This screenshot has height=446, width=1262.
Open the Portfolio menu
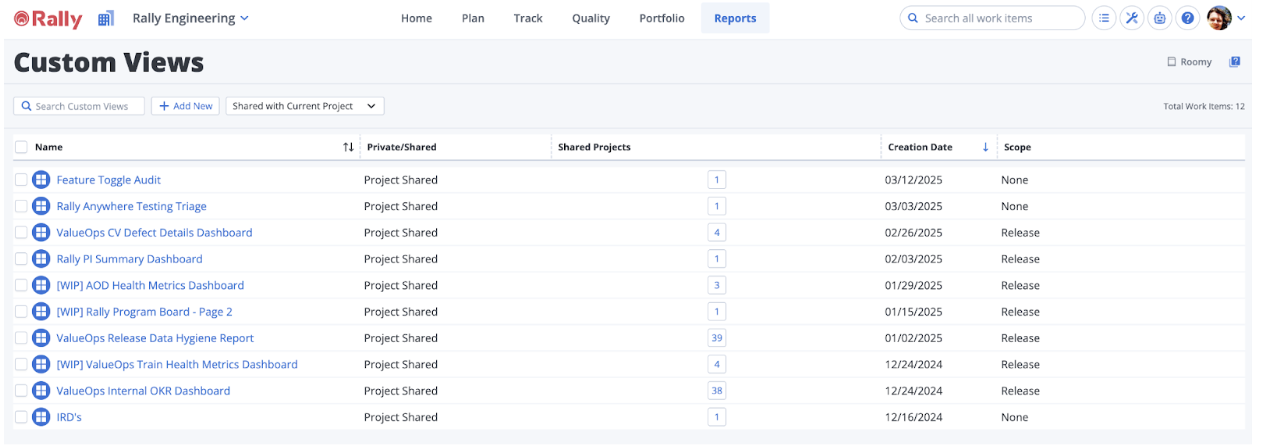(x=662, y=18)
